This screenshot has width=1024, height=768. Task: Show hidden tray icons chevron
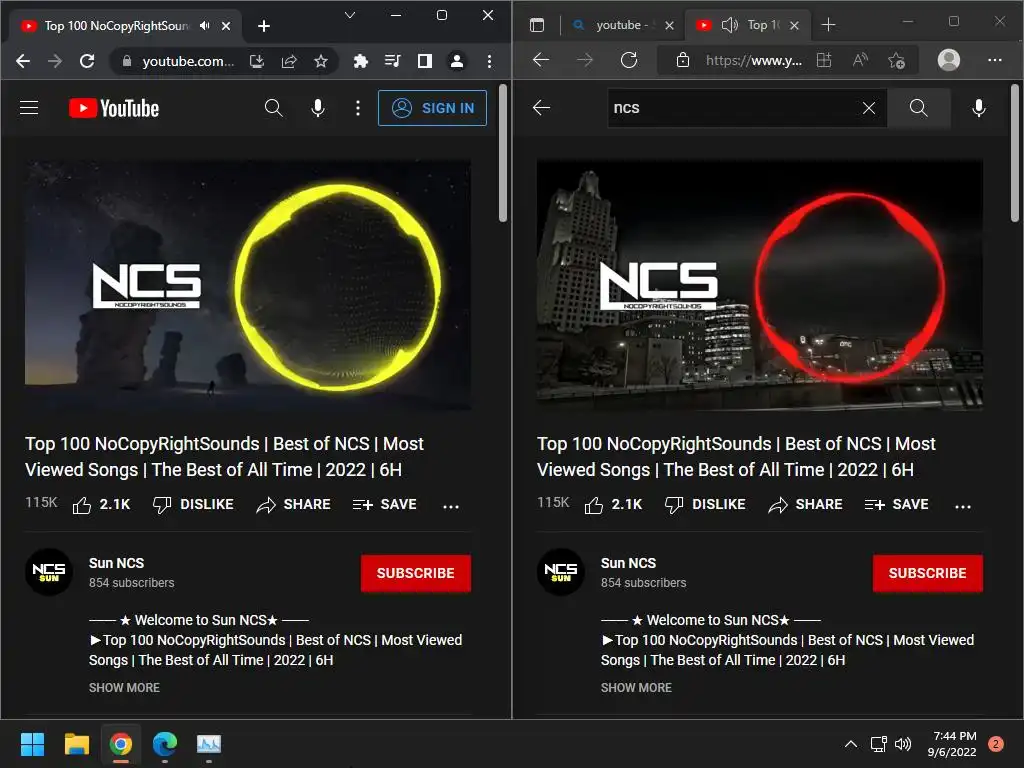tap(850, 744)
